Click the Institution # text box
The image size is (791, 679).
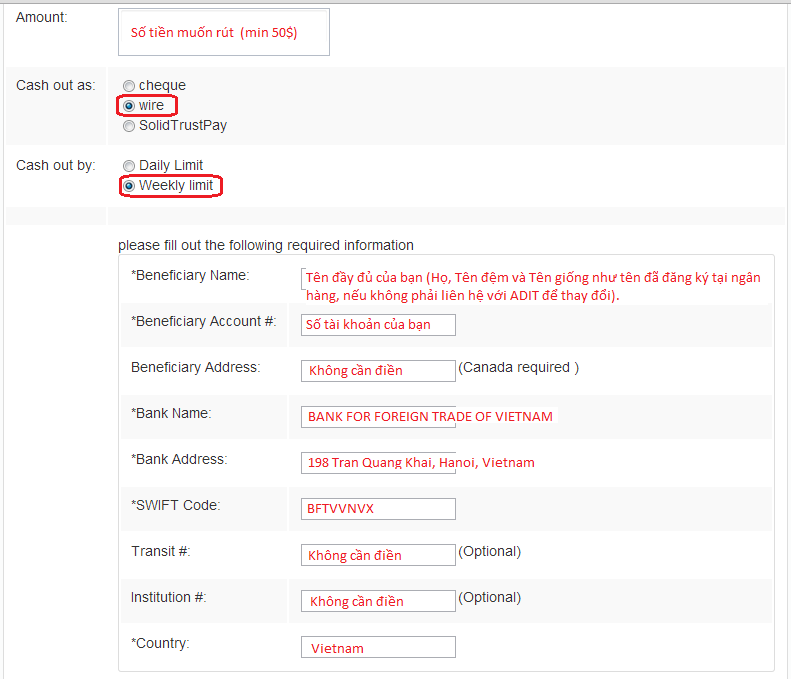[378, 601]
